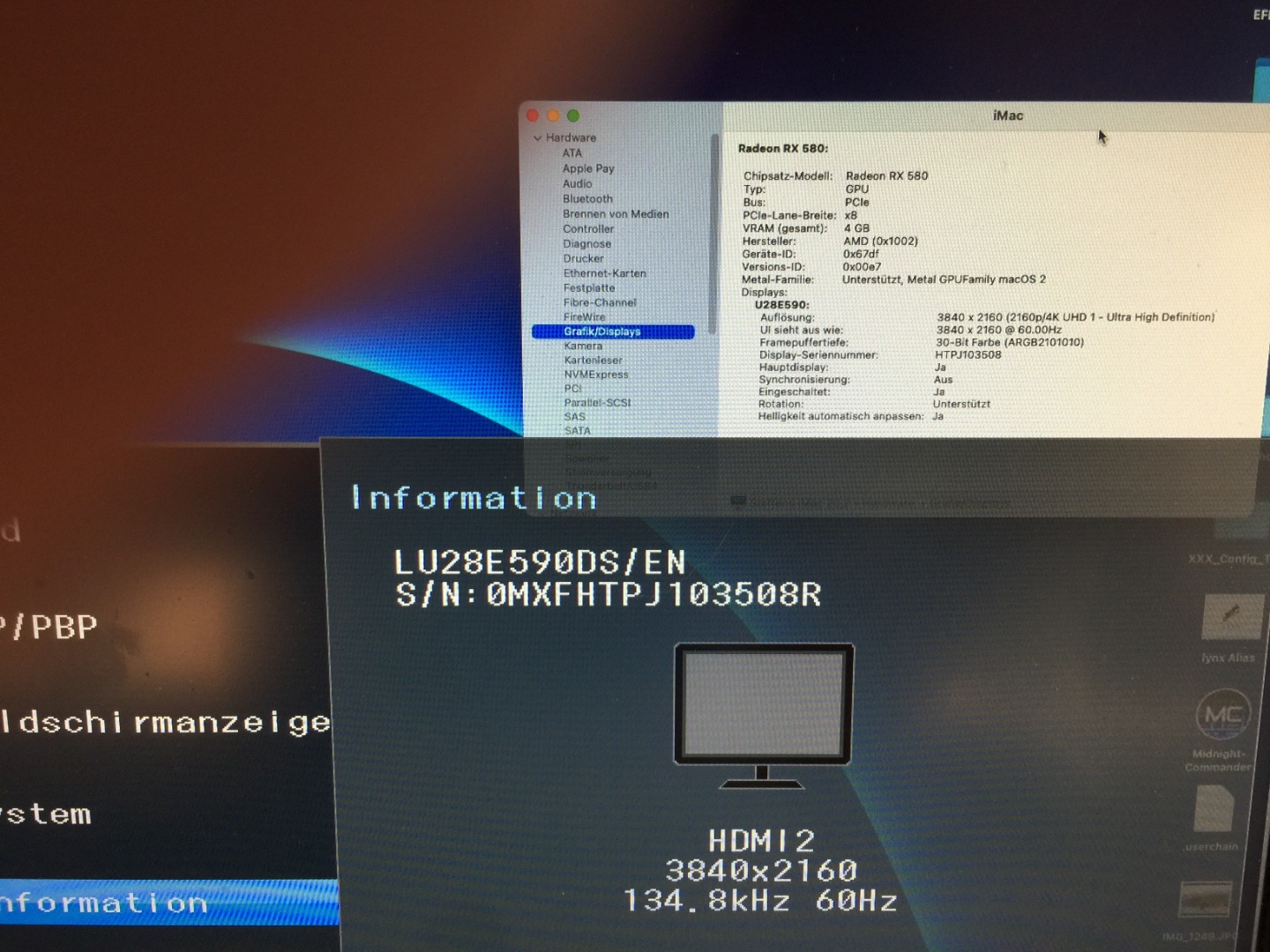Show Drucker information
The width and height of the screenshot is (1270, 952).
point(584,259)
